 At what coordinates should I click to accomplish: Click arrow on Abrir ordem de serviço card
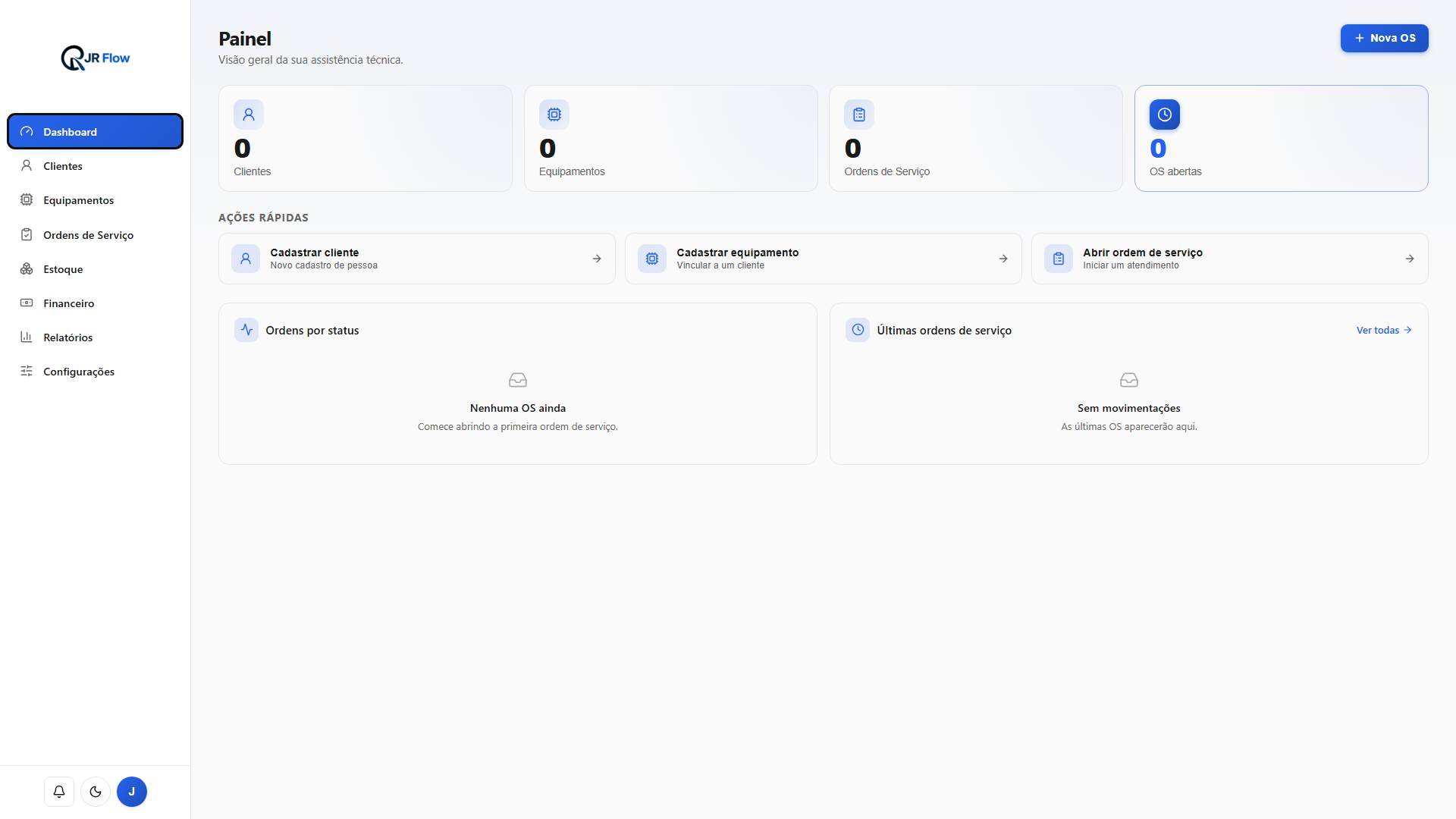(1410, 259)
